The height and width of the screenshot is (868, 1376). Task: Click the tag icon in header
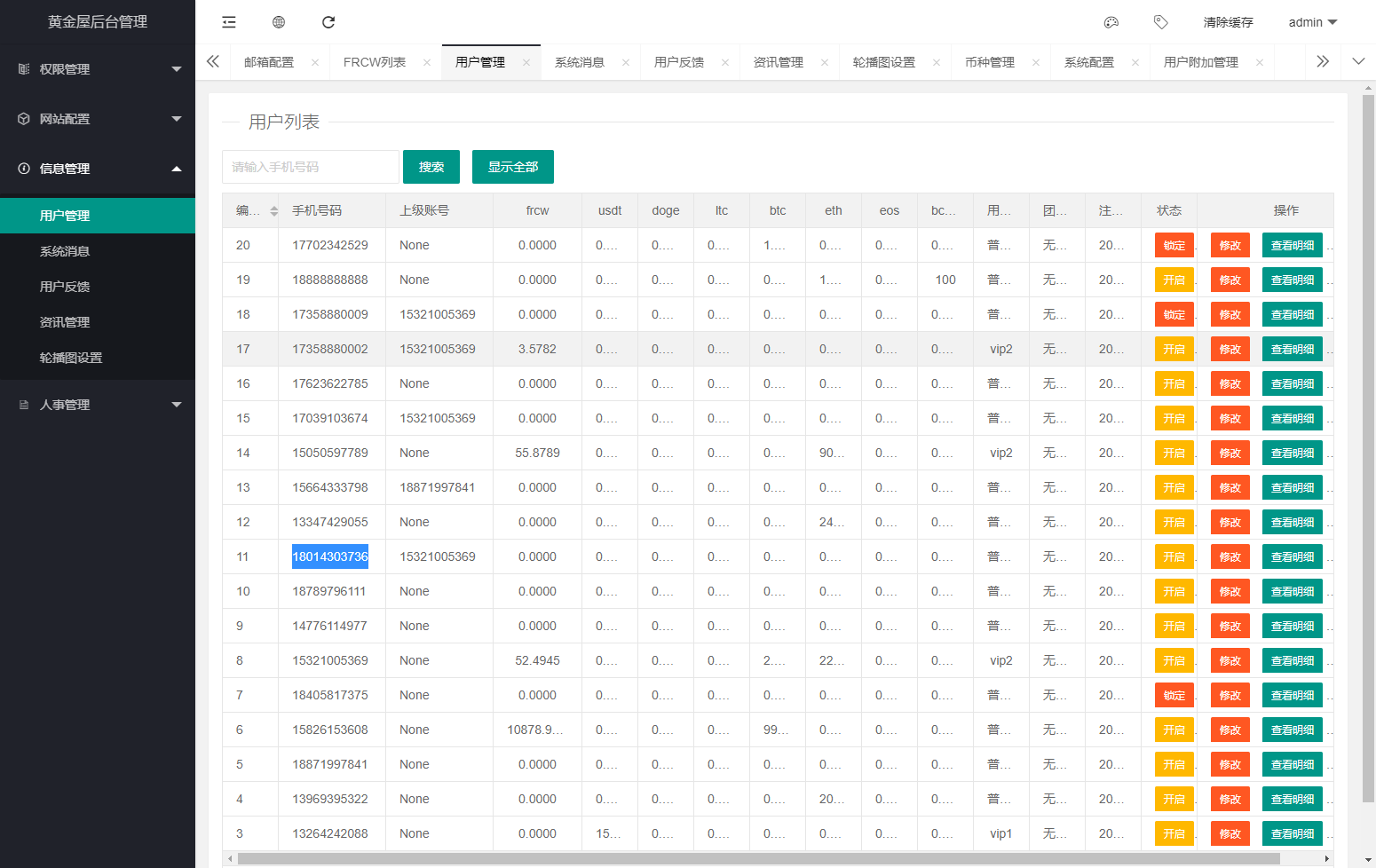(1160, 22)
